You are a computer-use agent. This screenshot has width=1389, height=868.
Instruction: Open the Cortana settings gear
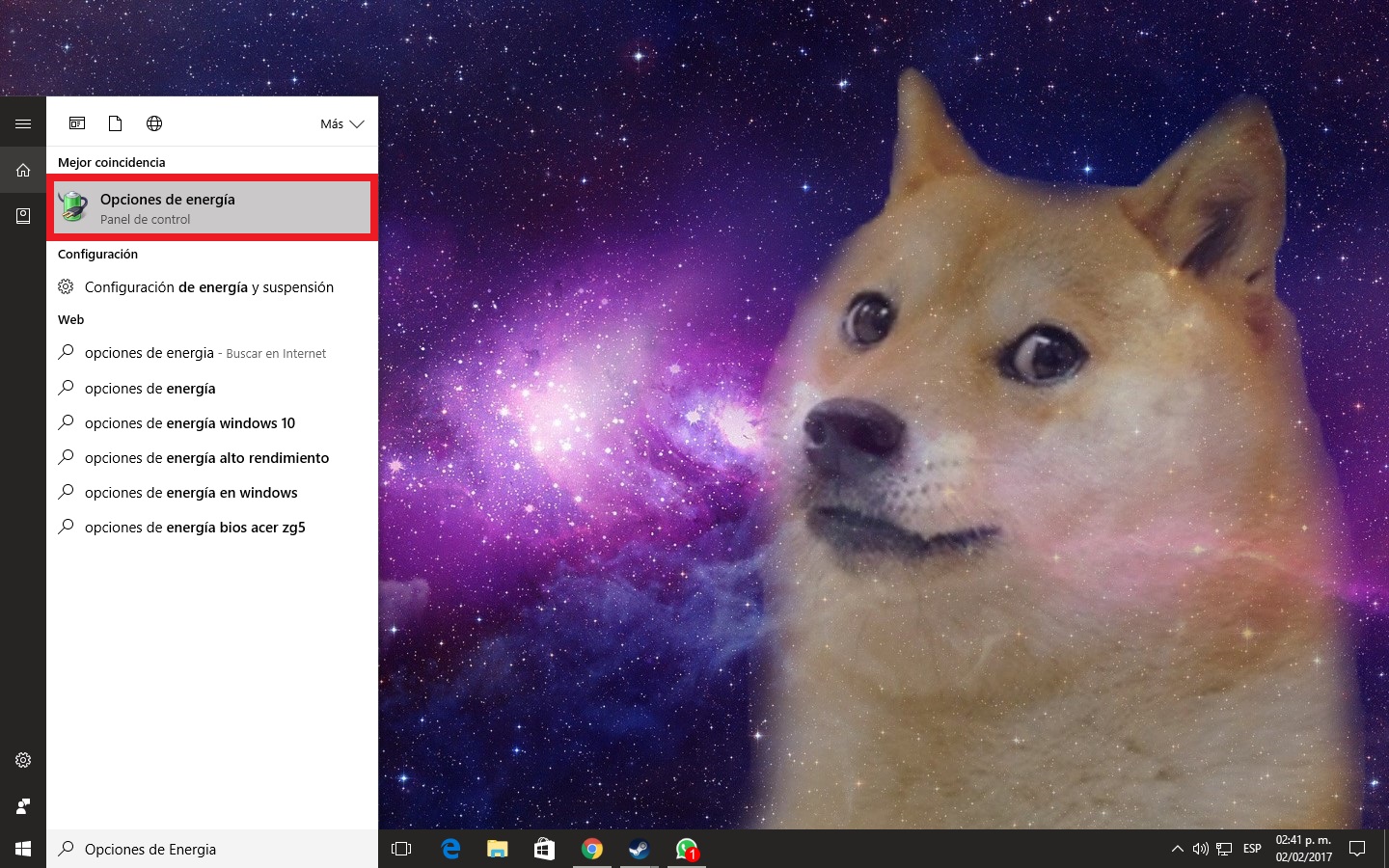[x=23, y=760]
